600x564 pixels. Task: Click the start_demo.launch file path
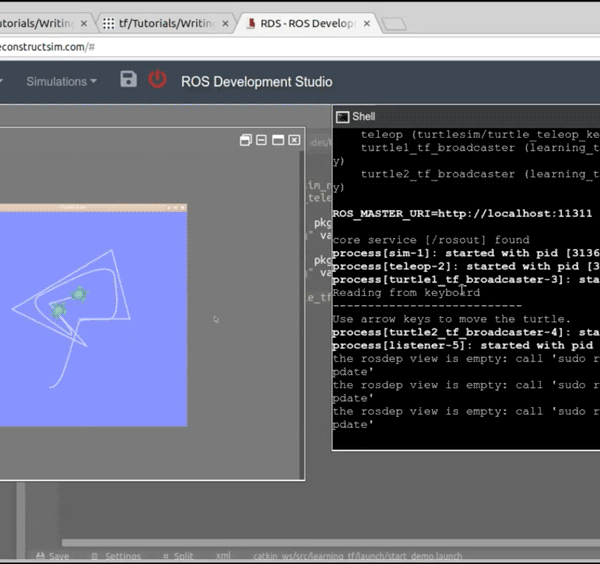click(x=358, y=556)
